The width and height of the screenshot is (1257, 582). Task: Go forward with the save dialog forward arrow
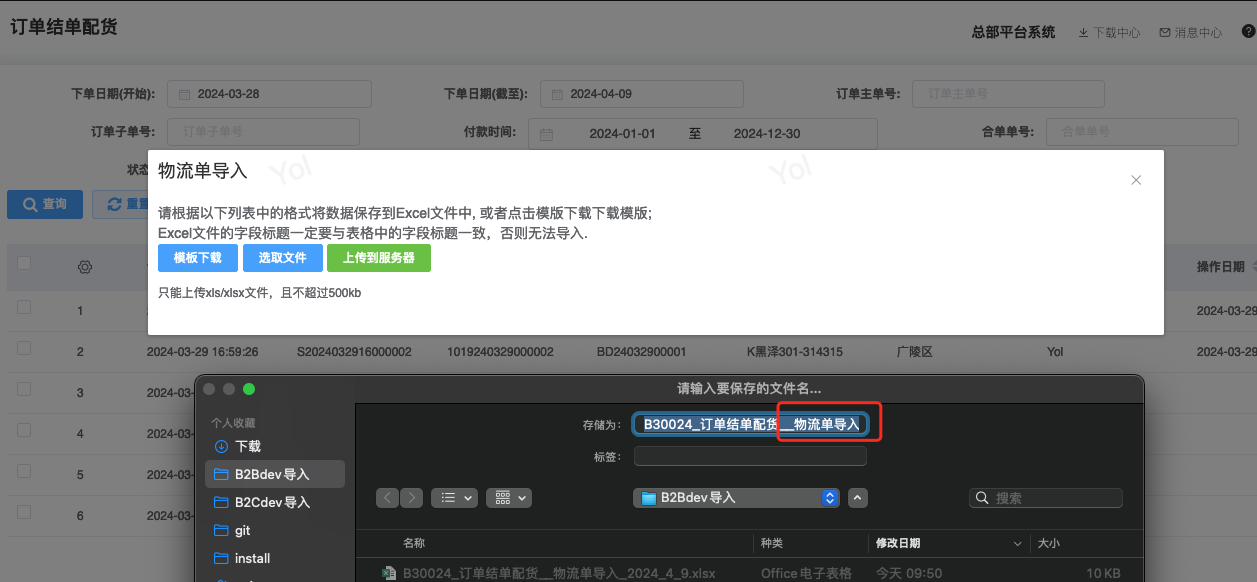(x=412, y=498)
